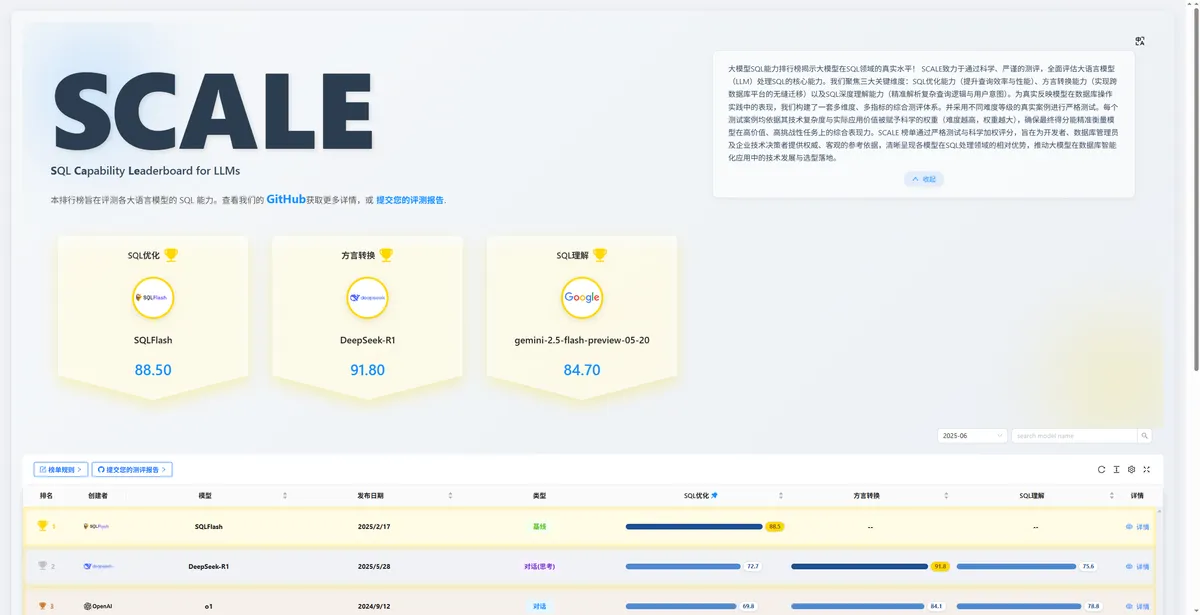Refresh the leaderboard table data
The height and width of the screenshot is (615, 1200).
pos(1101,469)
